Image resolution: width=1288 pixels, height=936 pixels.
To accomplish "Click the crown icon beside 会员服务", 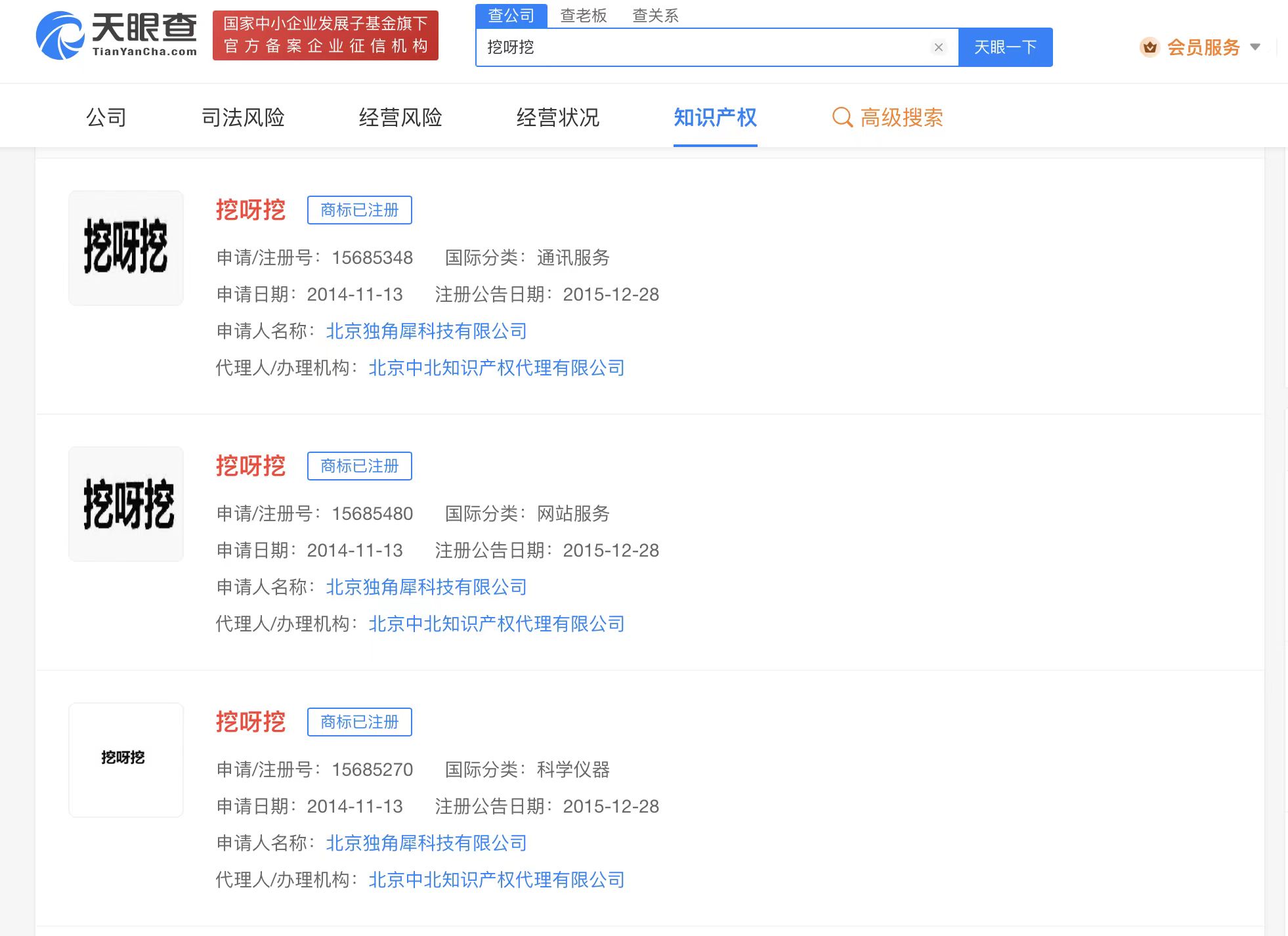I will coord(1149,47).
